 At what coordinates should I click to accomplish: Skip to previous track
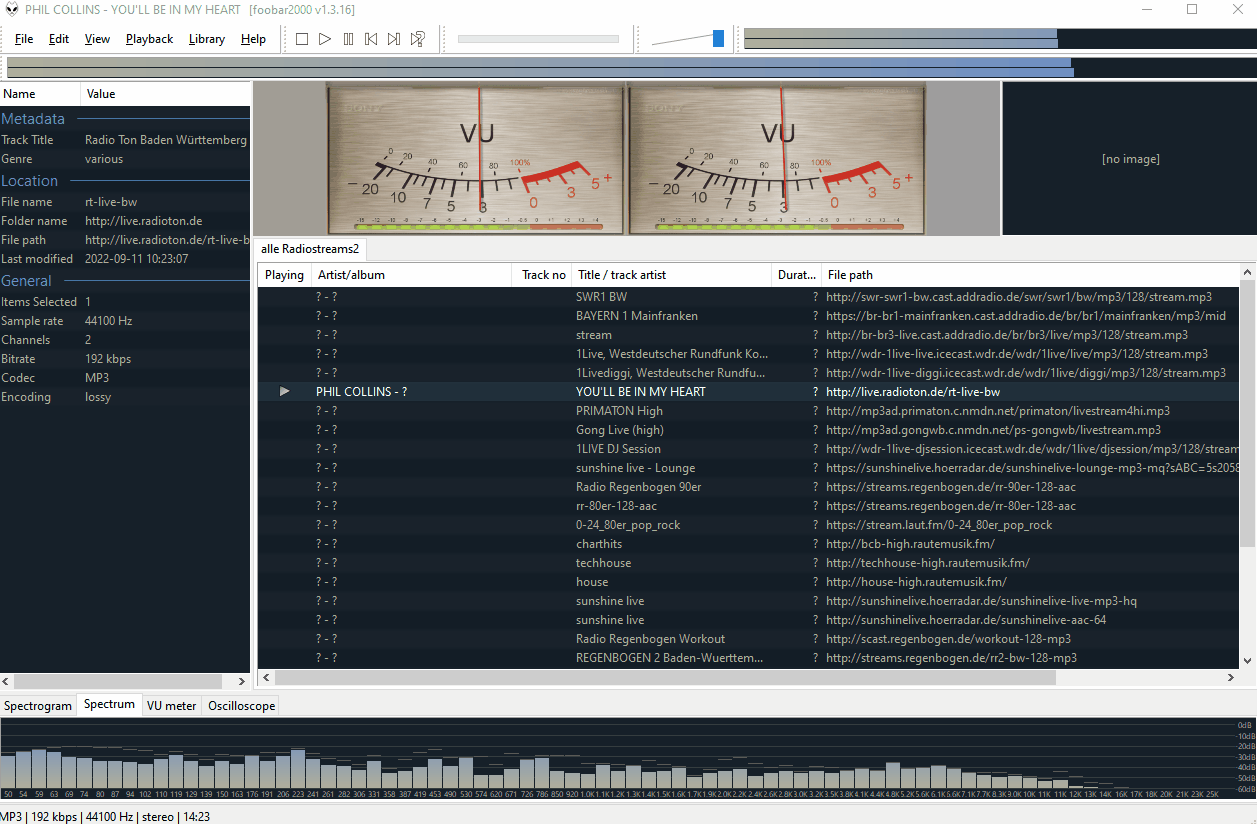[371, 39]
